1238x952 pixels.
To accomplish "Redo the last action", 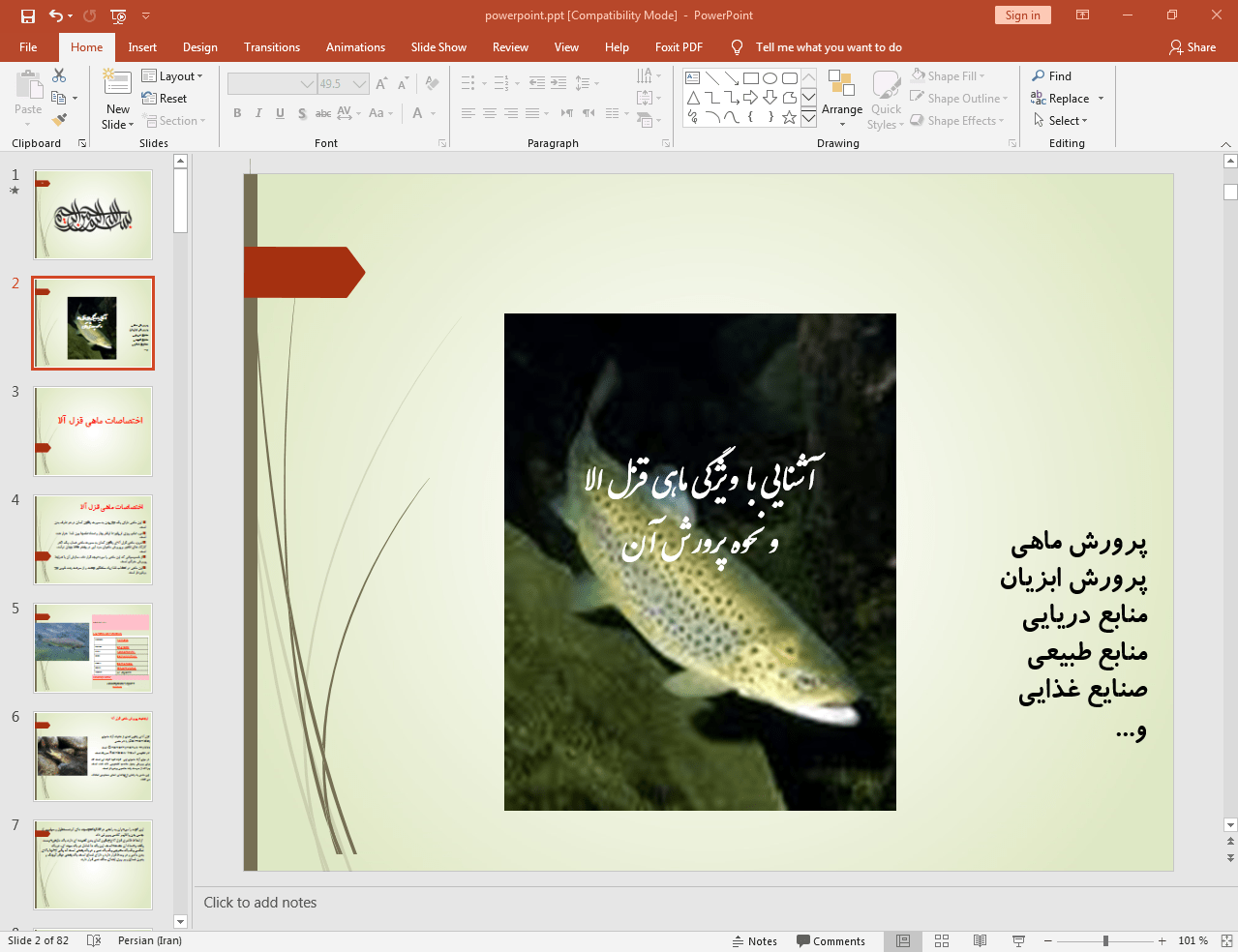I will [x=90, y=15].
